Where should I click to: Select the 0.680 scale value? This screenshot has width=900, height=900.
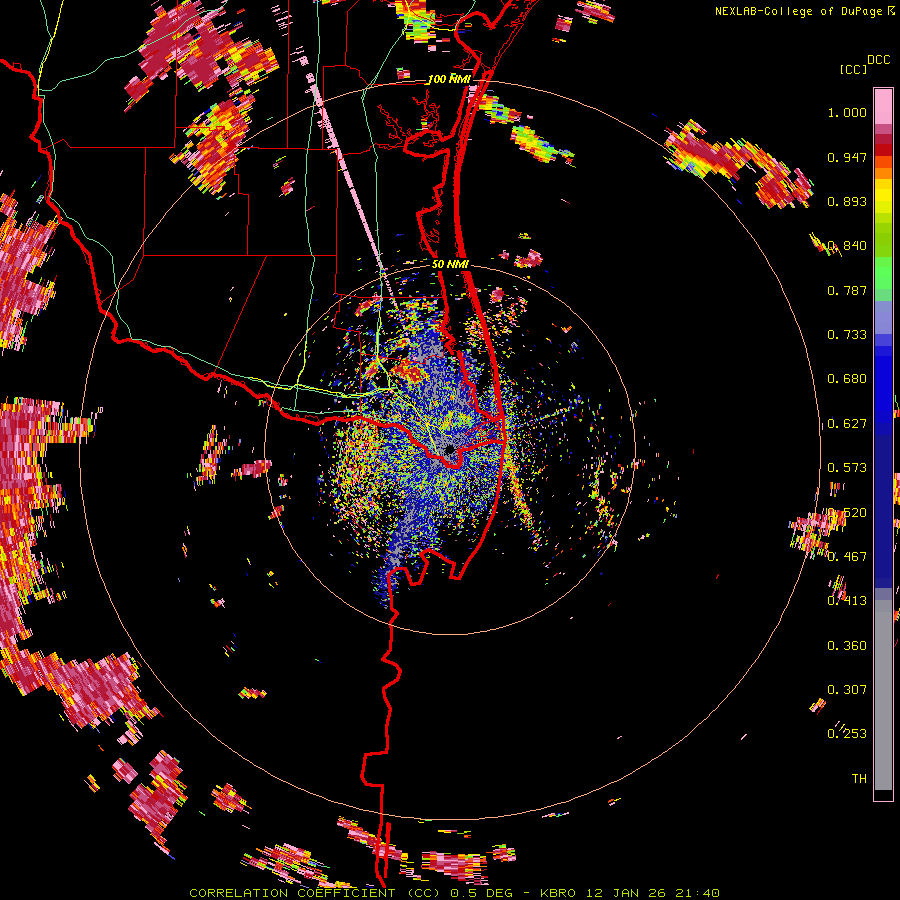coord(847,379)
